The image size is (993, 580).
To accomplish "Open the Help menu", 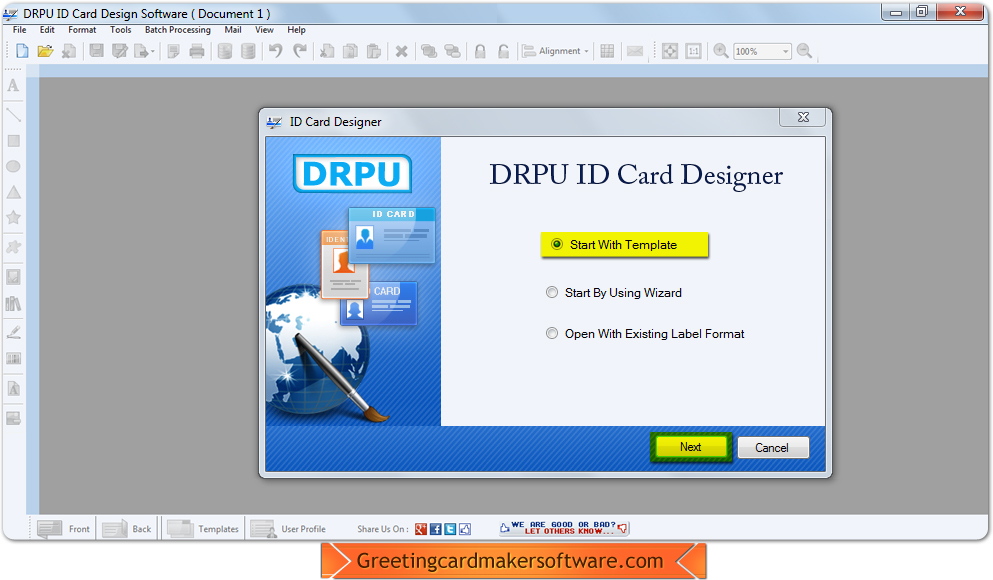I will (x=296, y=30).
